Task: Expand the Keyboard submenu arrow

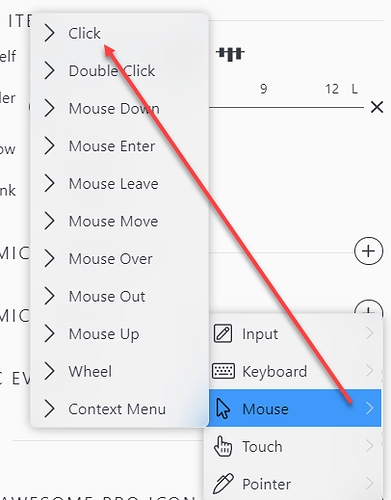Action: click(369, 371)
